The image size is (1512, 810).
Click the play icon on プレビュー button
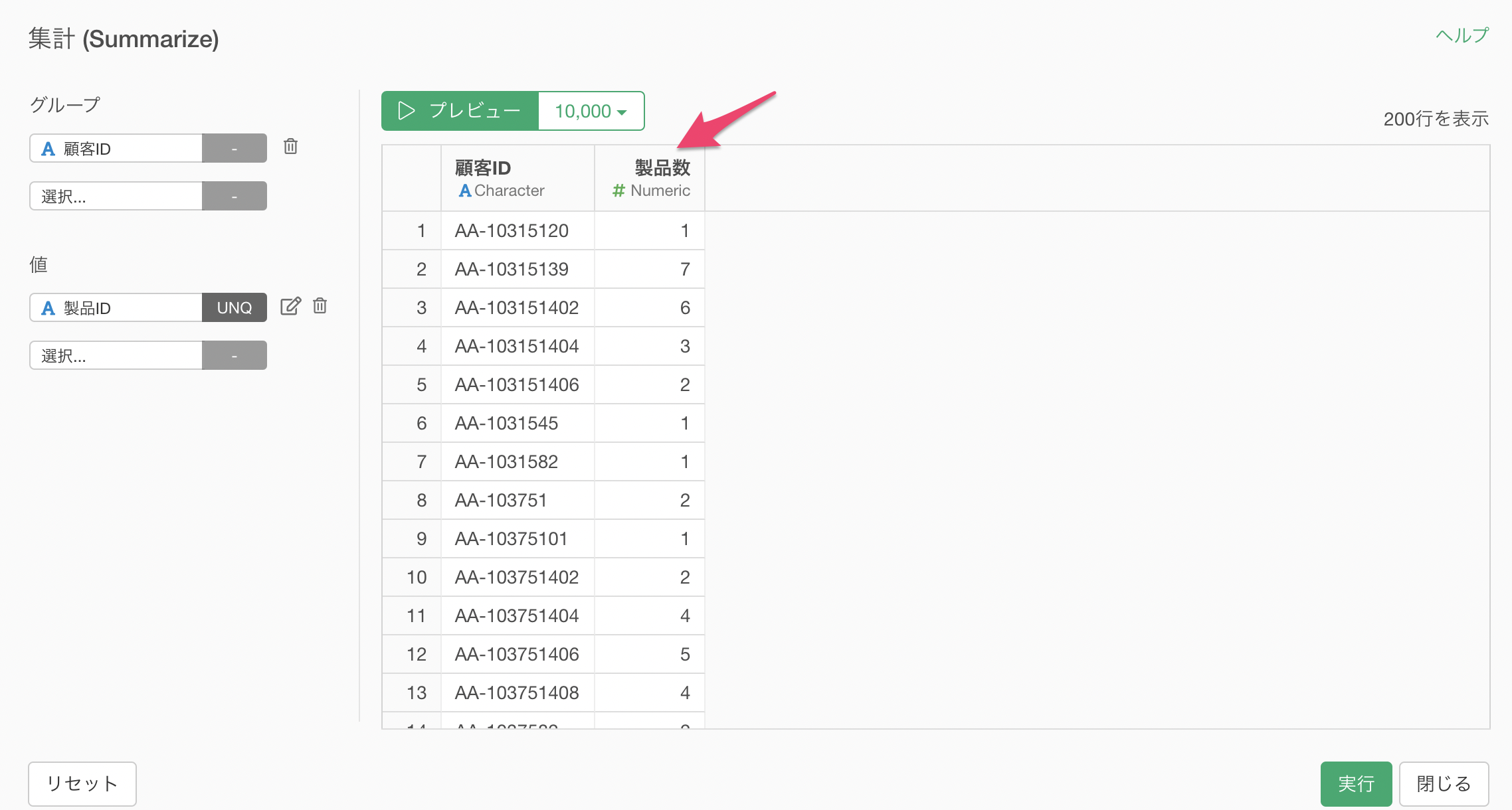[407, 111]
